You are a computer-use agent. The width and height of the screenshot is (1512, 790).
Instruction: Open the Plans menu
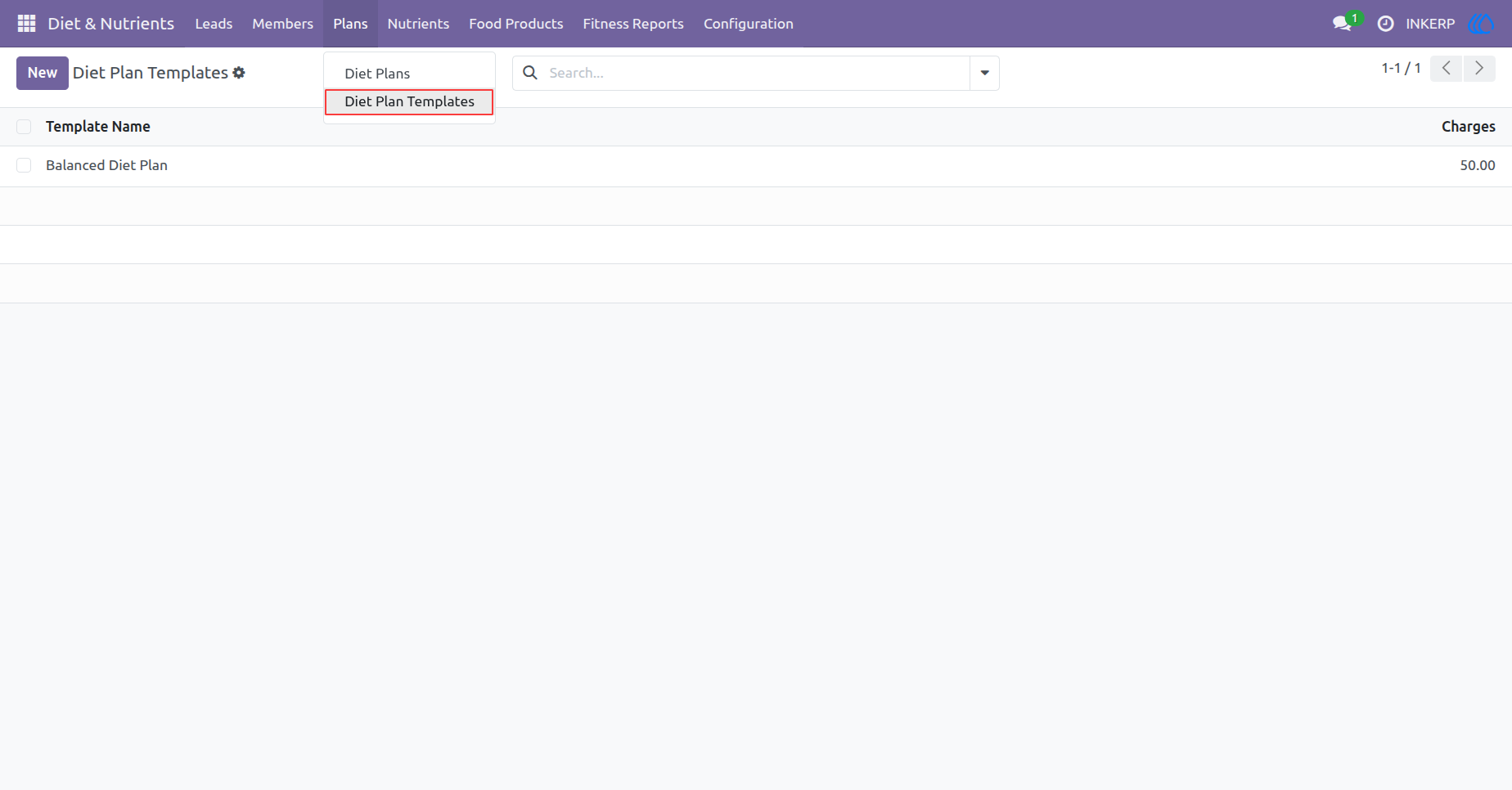tap(350, 24)
